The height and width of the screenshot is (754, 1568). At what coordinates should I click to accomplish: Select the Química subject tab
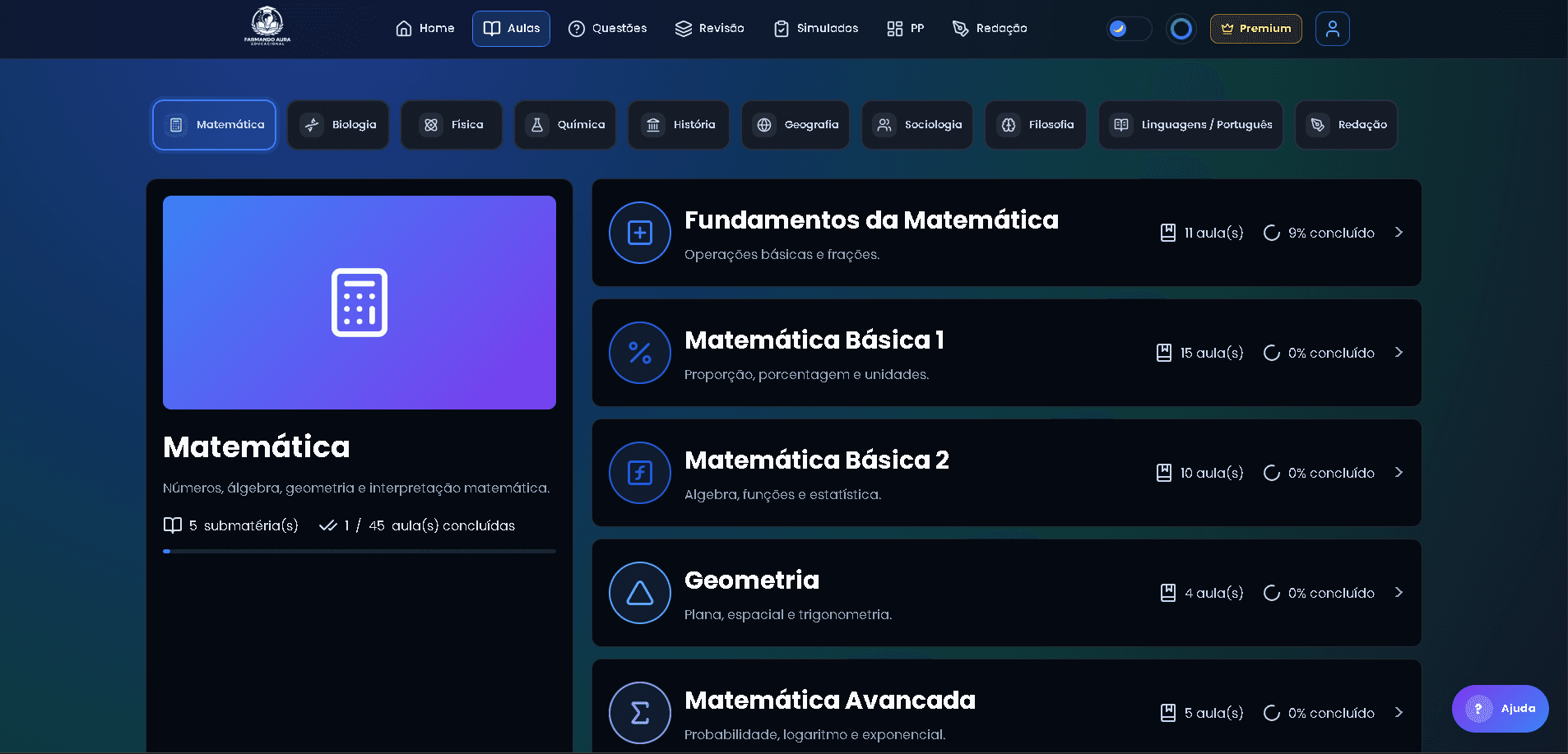pyautogui.click(x=565, y=124)
